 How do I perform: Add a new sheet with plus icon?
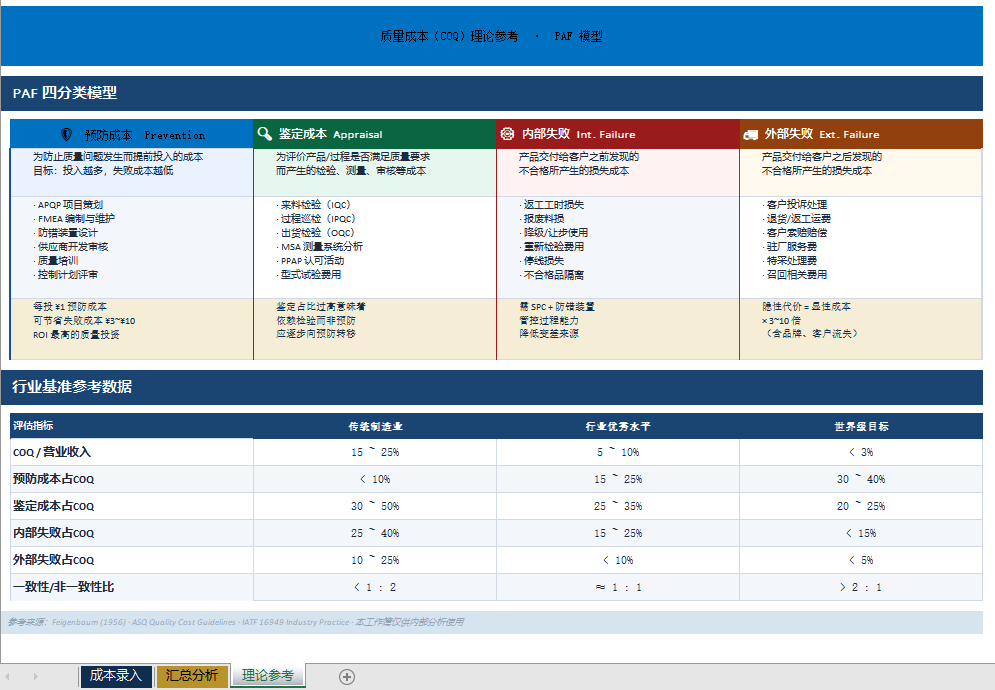click(x=347, y=677)
